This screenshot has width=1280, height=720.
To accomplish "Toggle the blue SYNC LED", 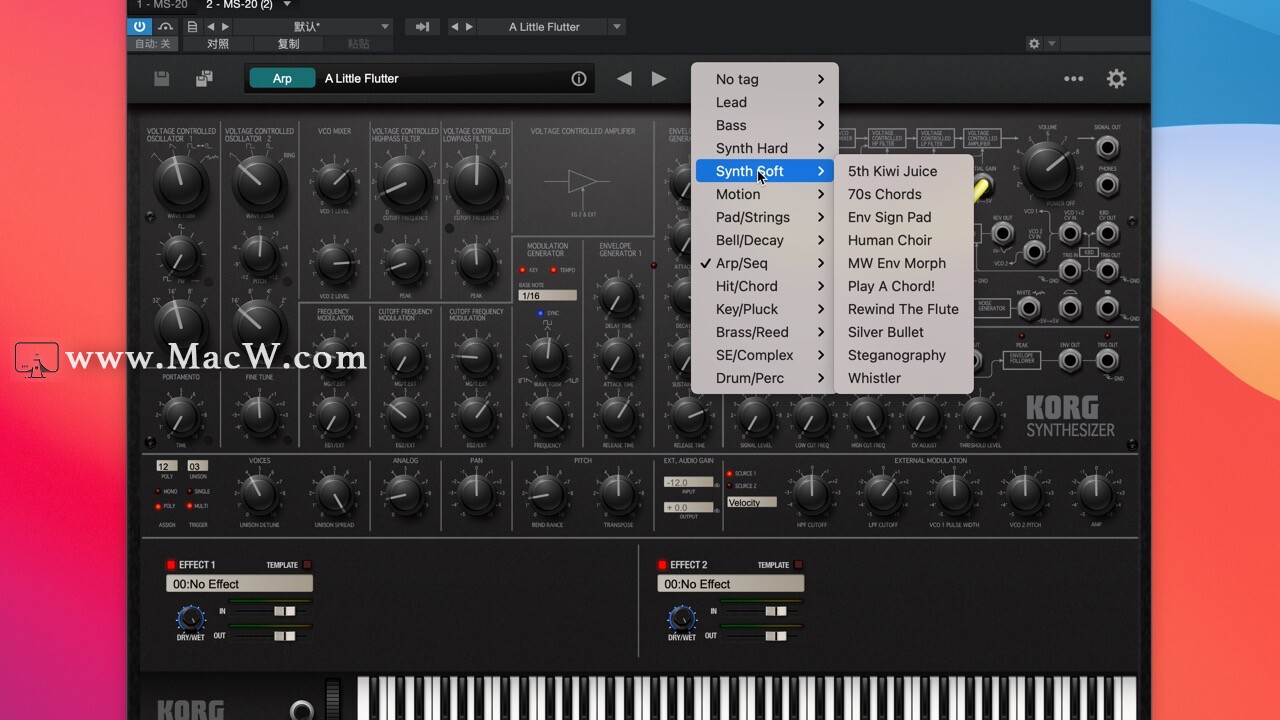I will point(540,313).
